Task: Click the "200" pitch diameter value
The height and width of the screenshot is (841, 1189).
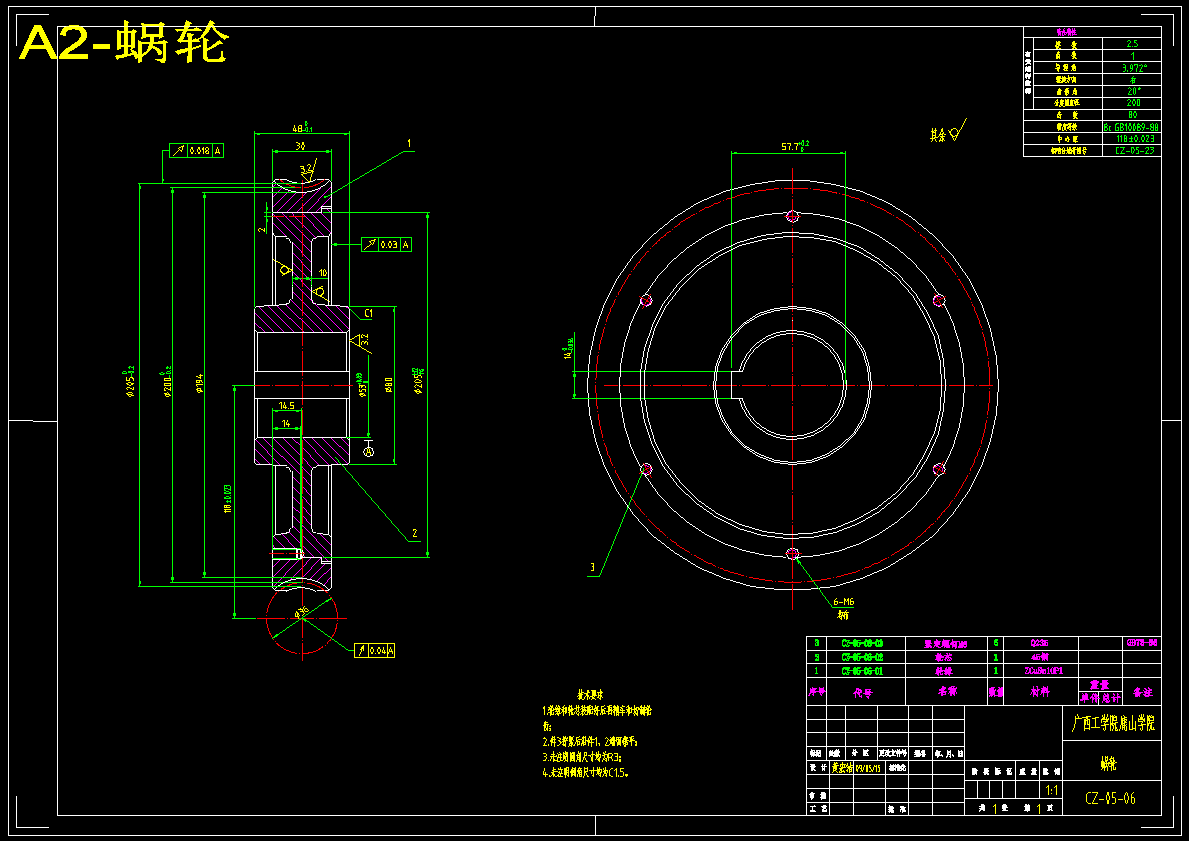Action: coord(1132,102)
